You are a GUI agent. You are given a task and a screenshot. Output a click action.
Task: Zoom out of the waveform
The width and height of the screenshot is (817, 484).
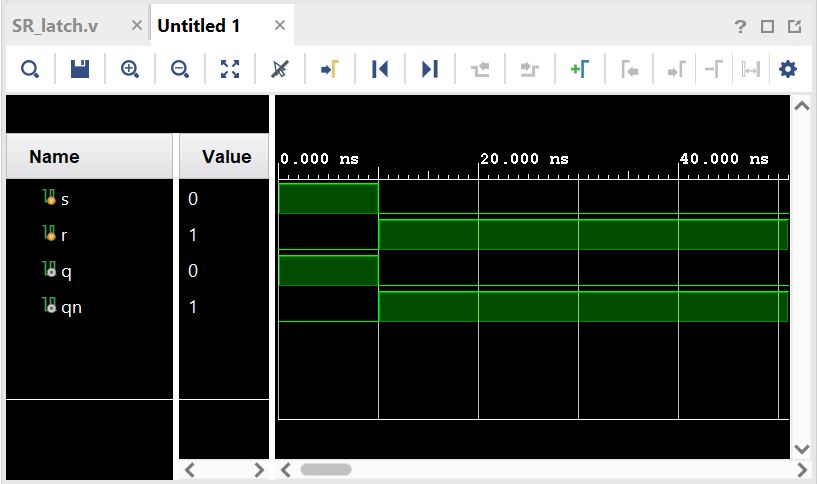tap(180, 69)
